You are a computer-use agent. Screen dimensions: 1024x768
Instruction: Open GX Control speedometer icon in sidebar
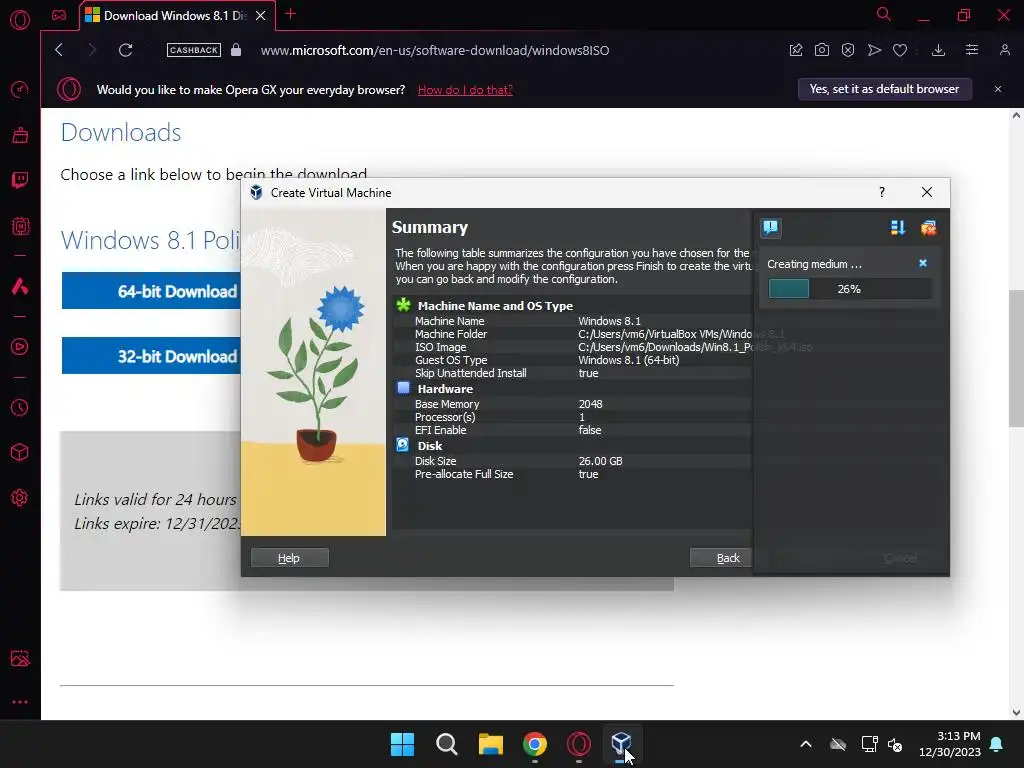(x=20, y=89)
